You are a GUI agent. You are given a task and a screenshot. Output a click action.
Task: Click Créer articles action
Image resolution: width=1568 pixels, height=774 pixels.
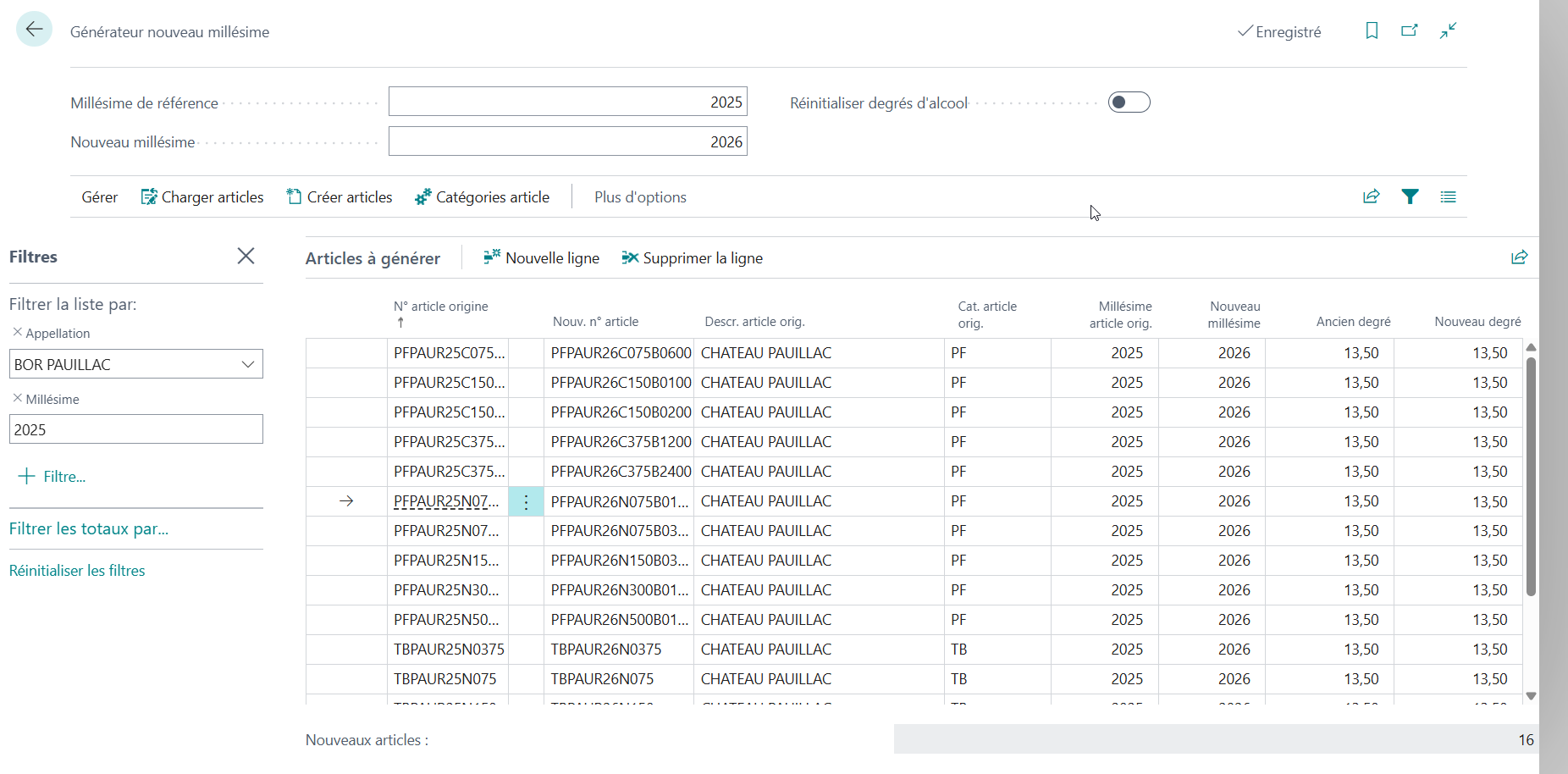[340, 197]
